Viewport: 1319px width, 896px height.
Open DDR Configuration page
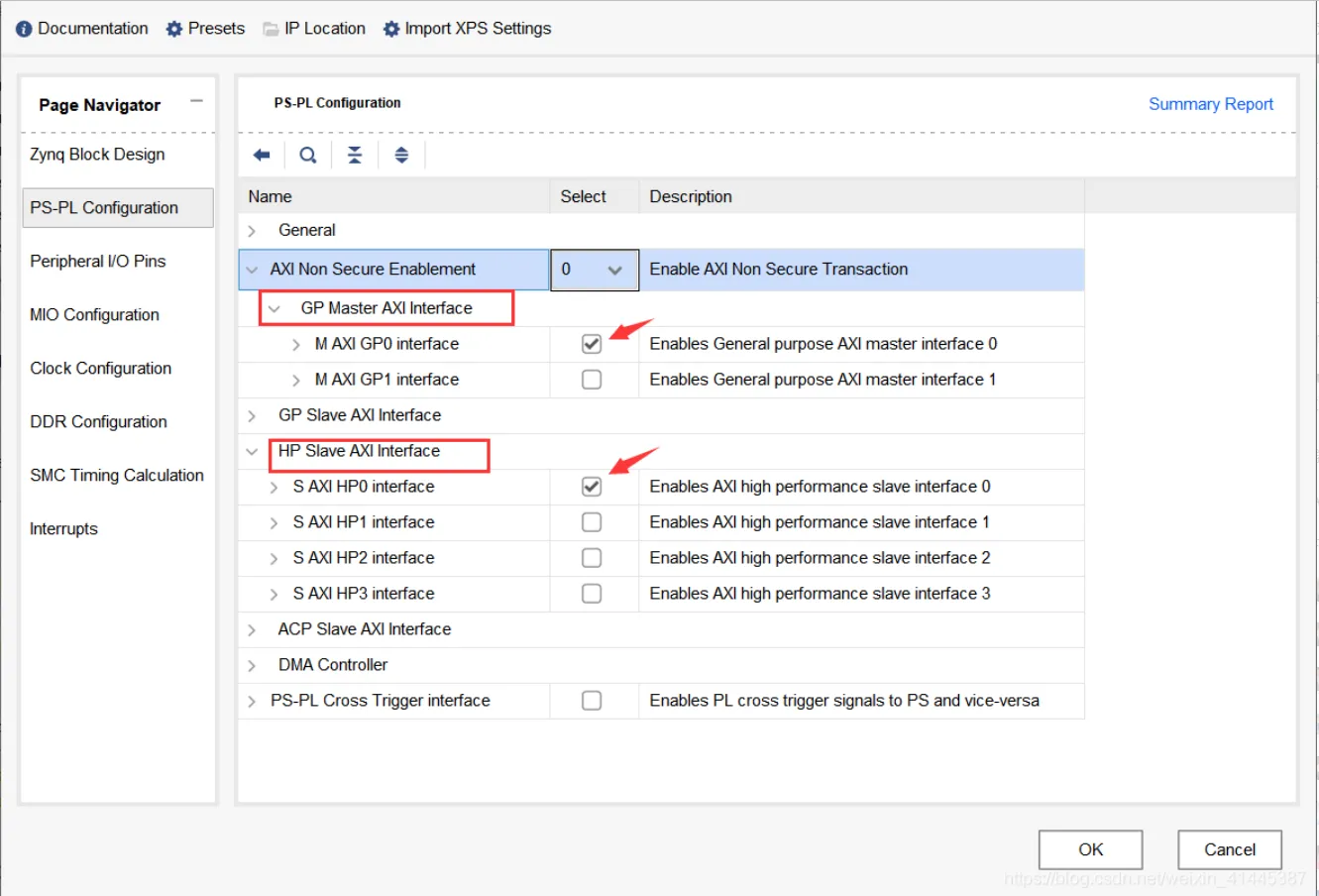point(98,422)
